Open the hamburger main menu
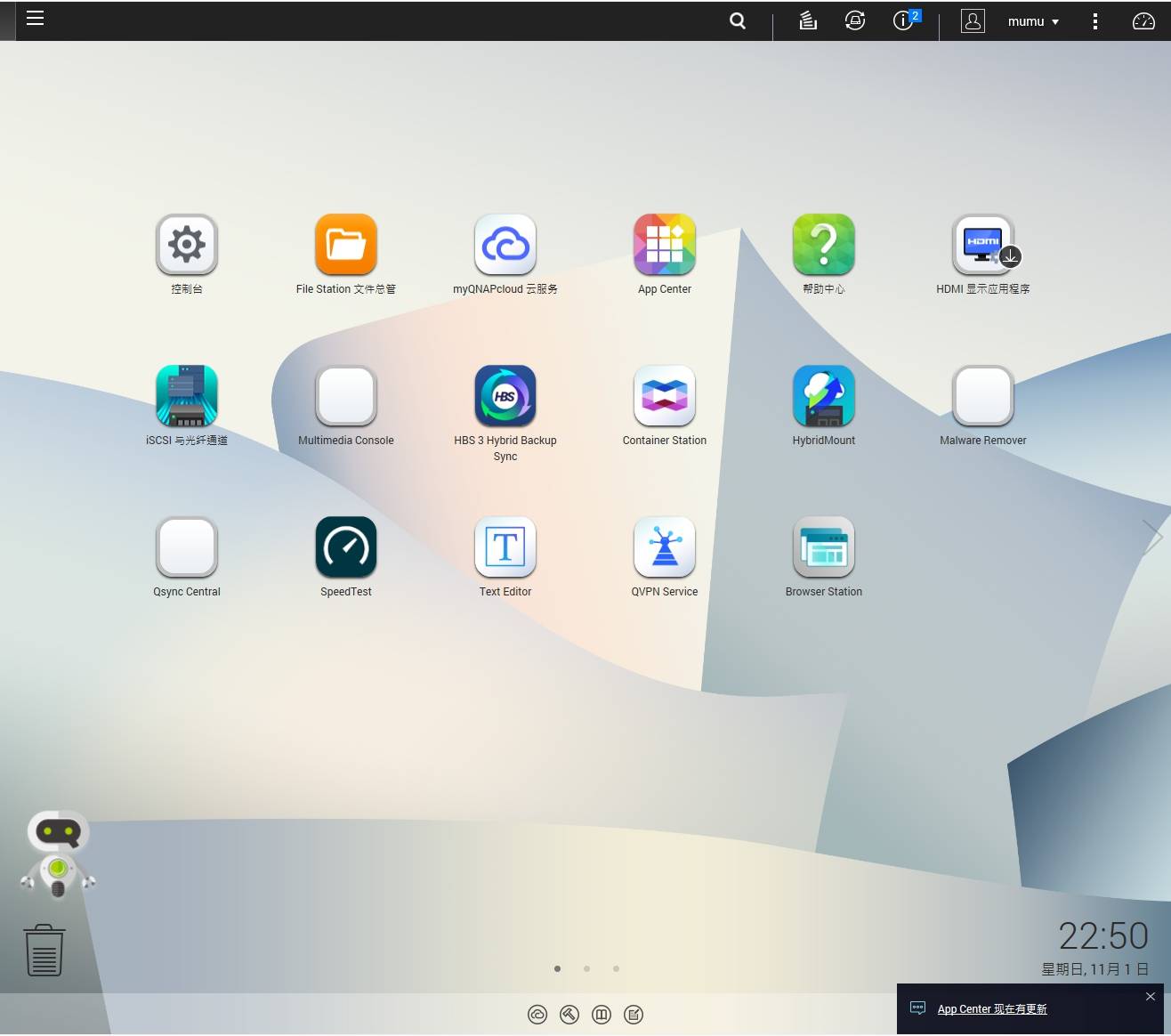 pos(35,18)
